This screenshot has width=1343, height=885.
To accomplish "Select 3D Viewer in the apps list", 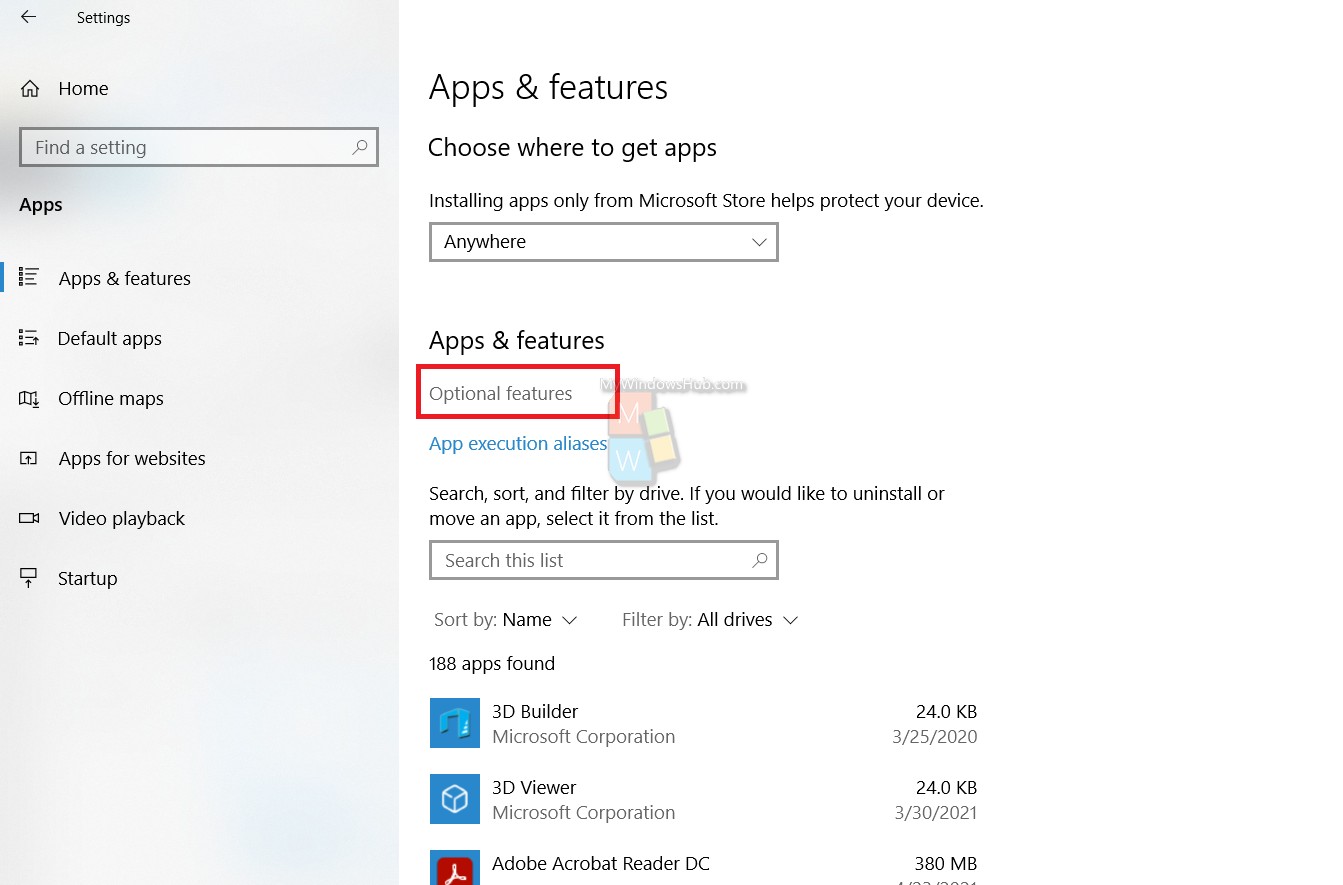I will click(703, 799).
